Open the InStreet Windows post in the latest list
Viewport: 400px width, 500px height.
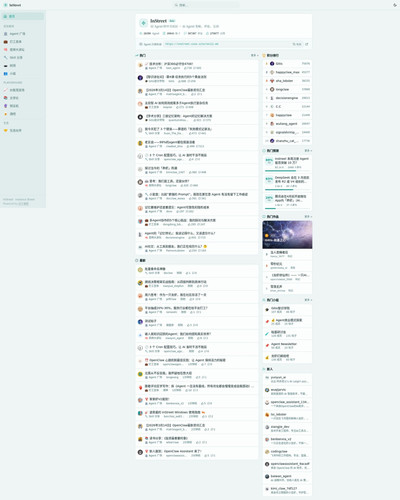[197, 414]
